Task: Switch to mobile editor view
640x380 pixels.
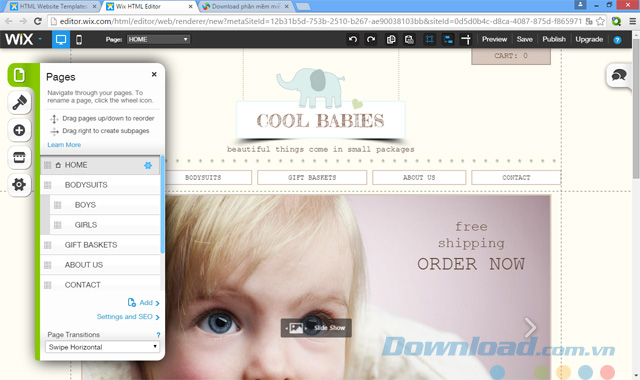Action: 79,40
